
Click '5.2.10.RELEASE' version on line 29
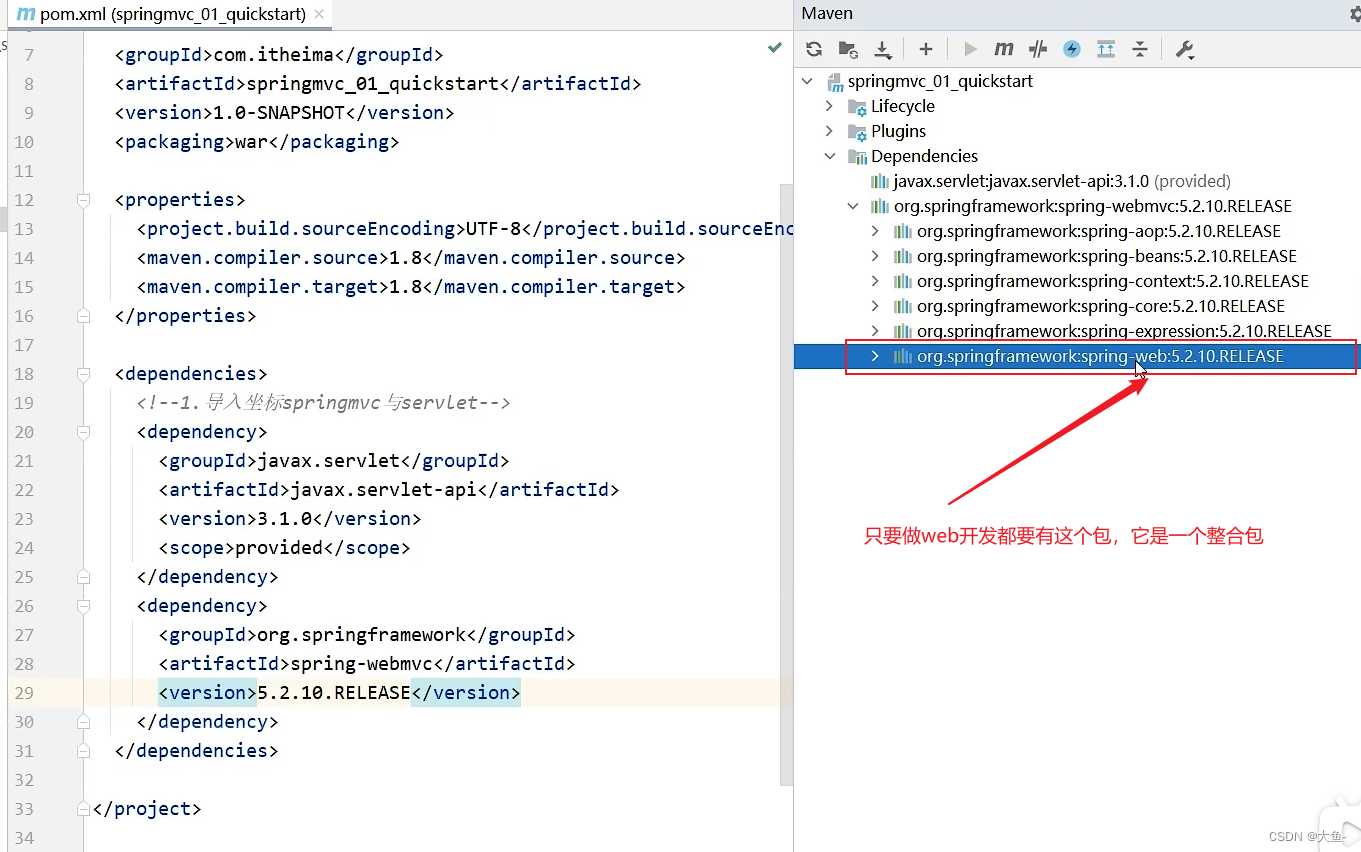point(334,693)
